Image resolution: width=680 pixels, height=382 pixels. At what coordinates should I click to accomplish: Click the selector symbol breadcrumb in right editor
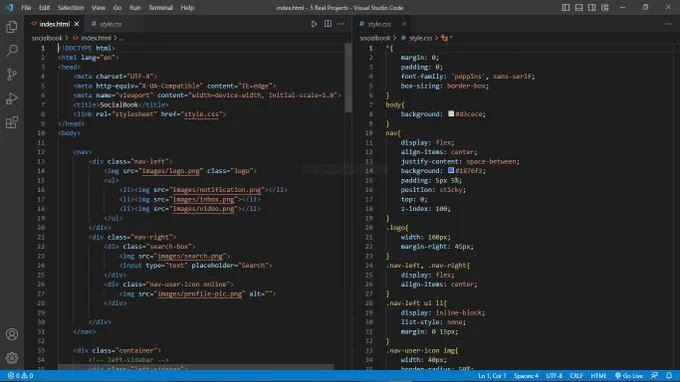(447, 38)
